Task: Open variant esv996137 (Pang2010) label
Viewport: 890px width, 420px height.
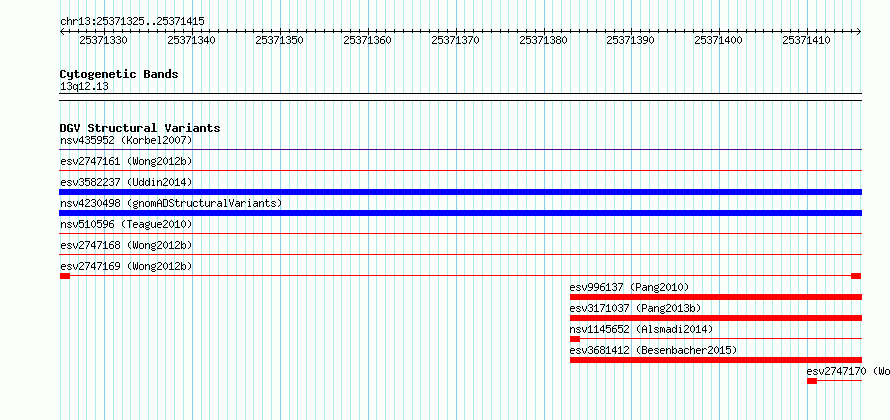Action: (629, 287)
